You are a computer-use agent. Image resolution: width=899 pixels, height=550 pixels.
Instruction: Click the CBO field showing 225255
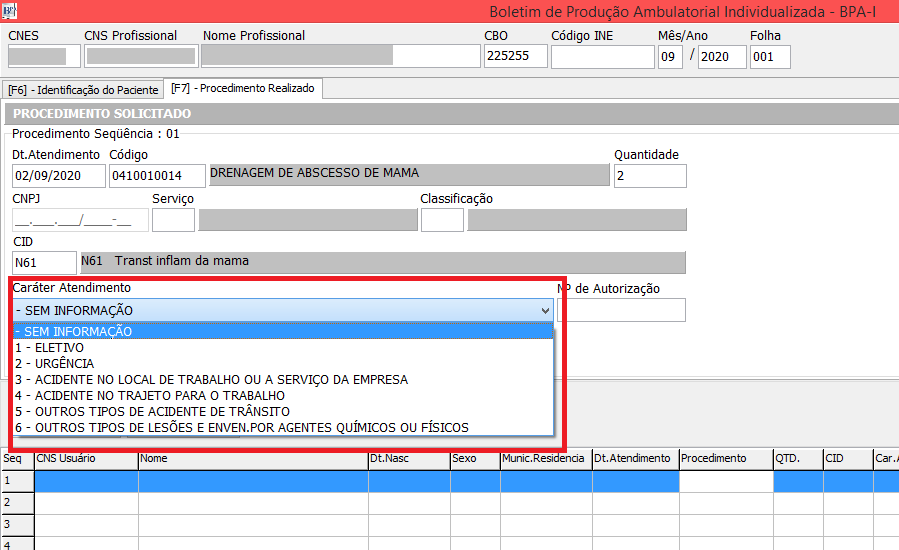click(514, 57)
